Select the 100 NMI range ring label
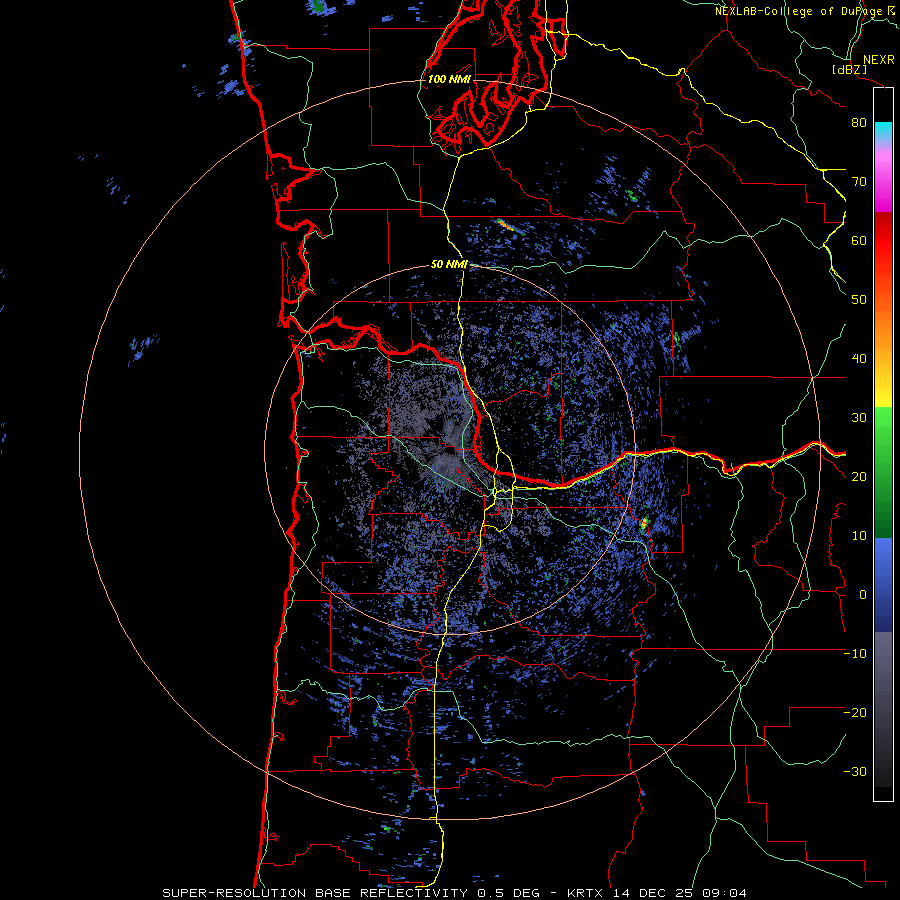Image resolution: width=900 pixels, height=900 pixels. point(449,79)
